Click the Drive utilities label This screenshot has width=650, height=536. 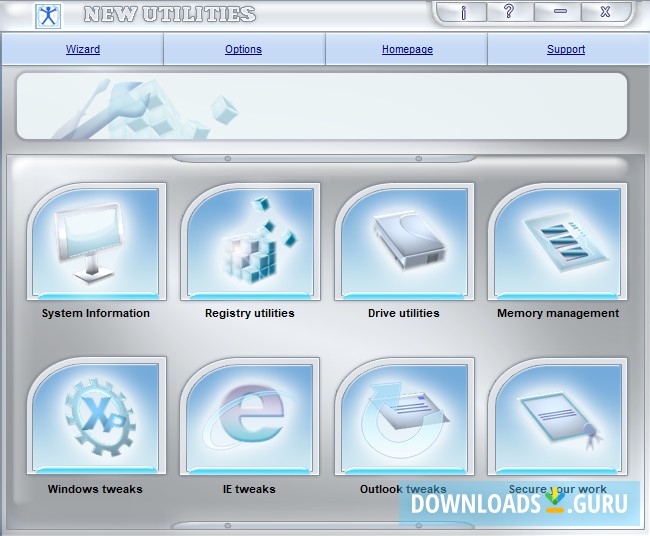404,313
